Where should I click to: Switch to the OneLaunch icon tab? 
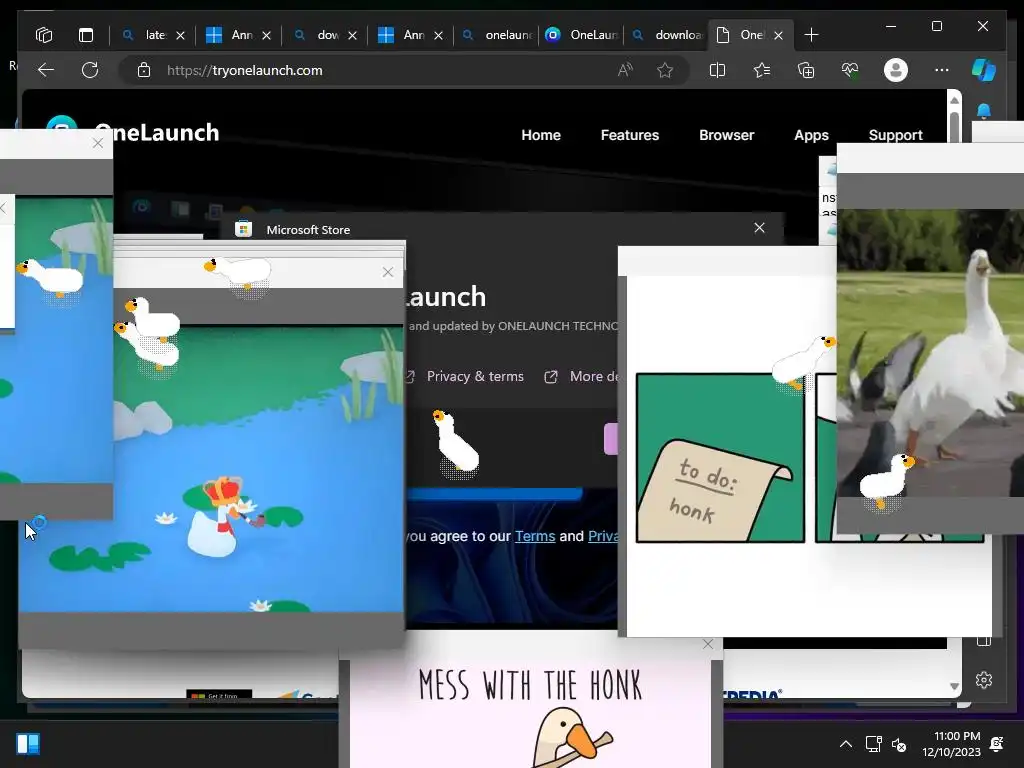(581, 35)
